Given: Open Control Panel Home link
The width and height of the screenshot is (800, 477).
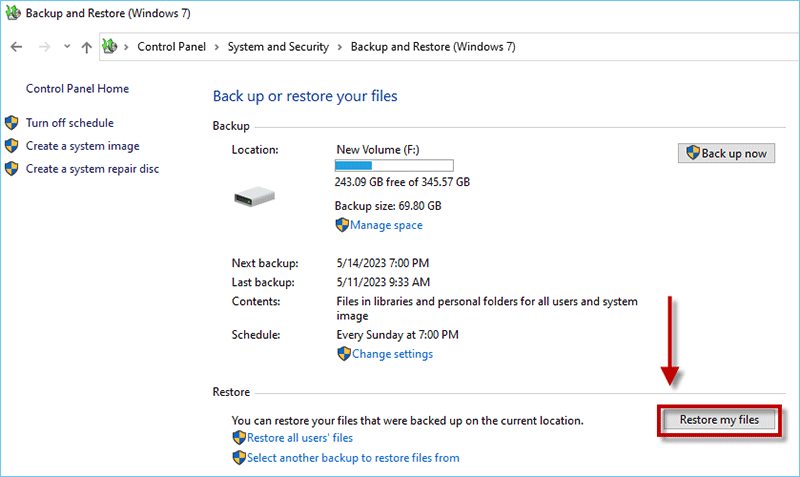Looking at the screenshot, I should coord(77,88).
